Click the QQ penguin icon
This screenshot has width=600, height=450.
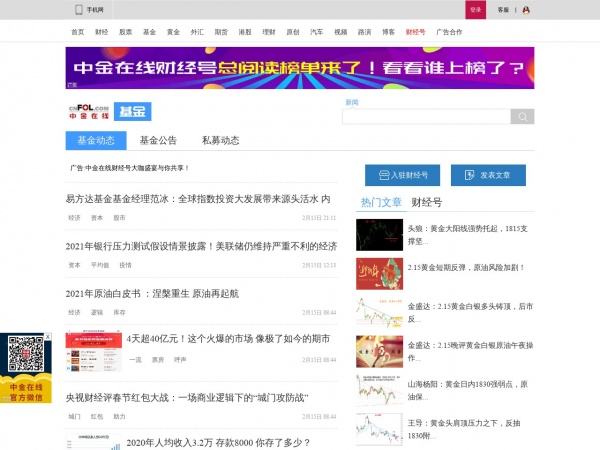coord(526,10)
